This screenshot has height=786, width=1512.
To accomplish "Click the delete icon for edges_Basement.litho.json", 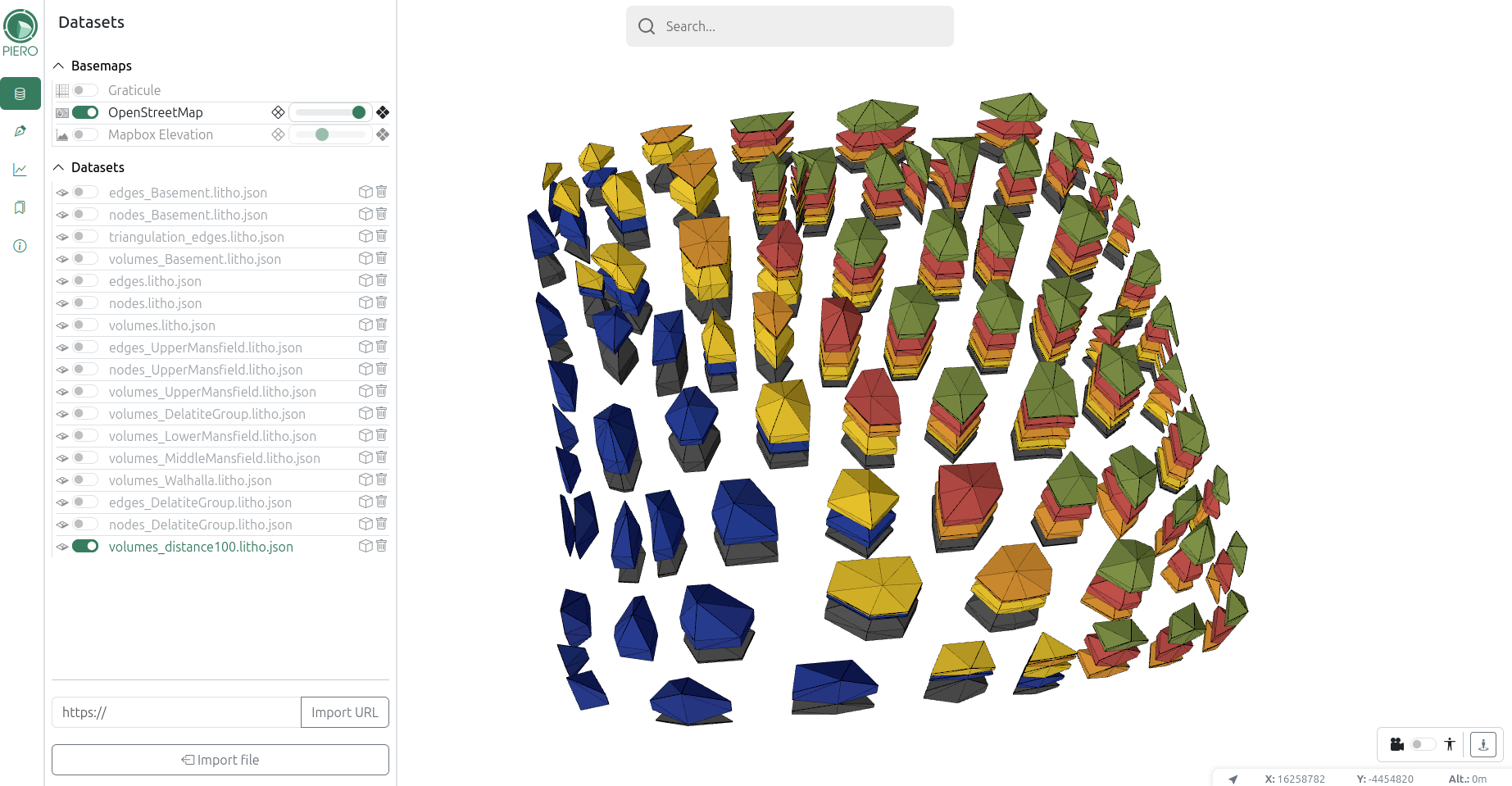I will tap(381, 192).
